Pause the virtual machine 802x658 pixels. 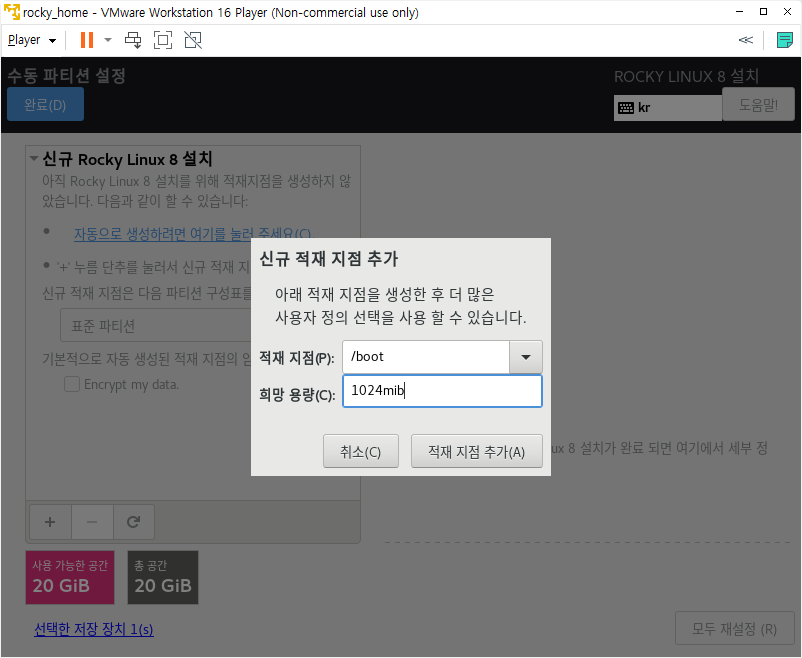point(87,40)
